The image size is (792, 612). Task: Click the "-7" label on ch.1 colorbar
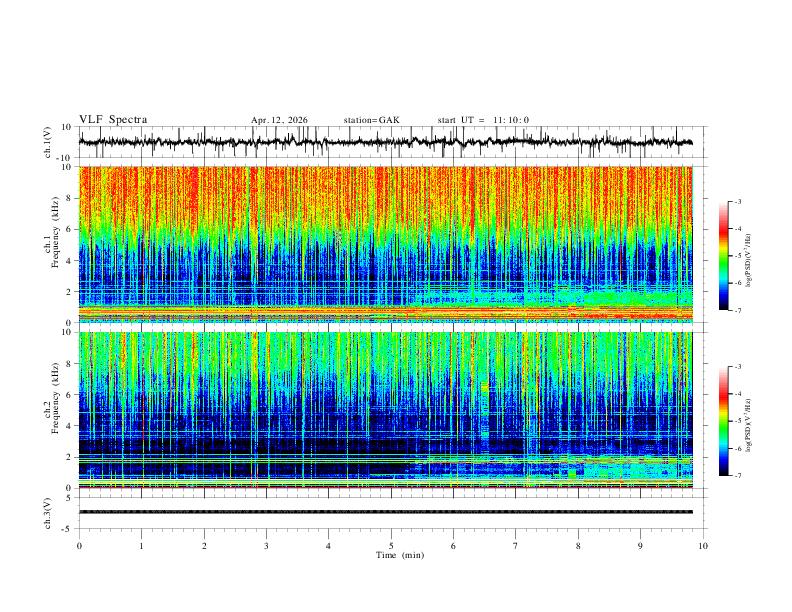[x=737, y=311]
